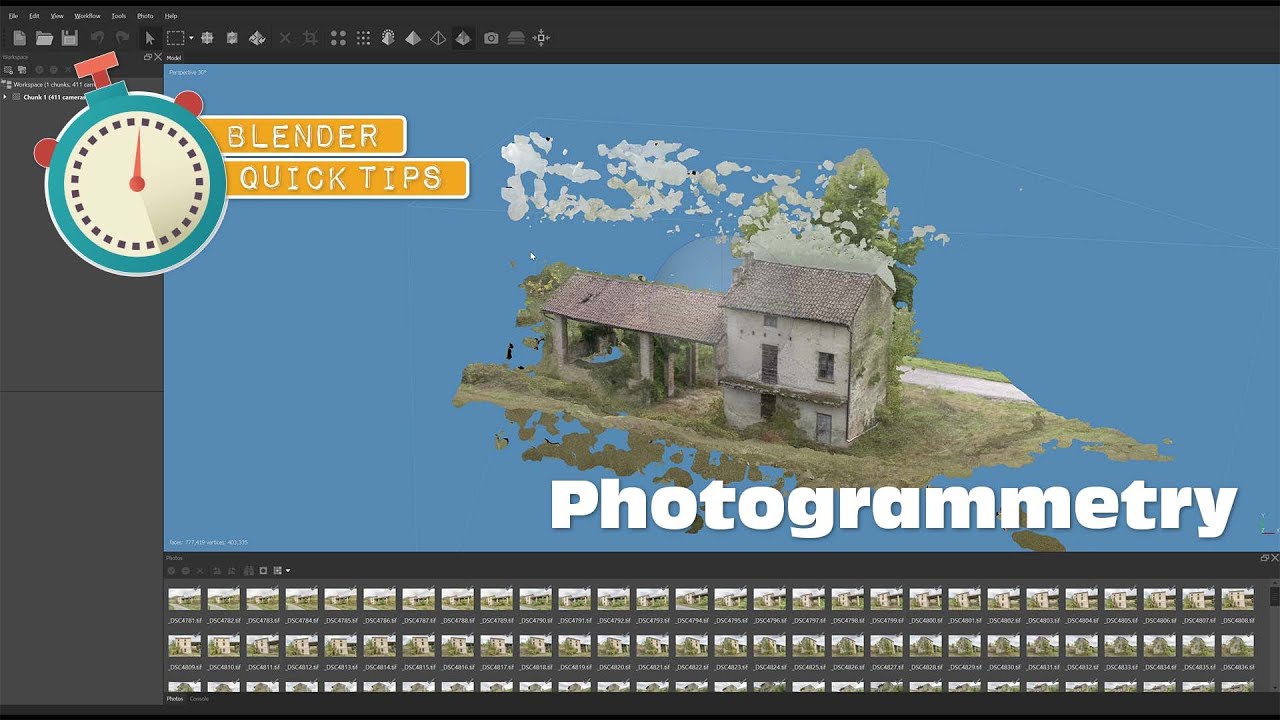The height and width of the screenshot is (720, 1280).
Task: Click the New document icon in toolbar
Action: 19,38
